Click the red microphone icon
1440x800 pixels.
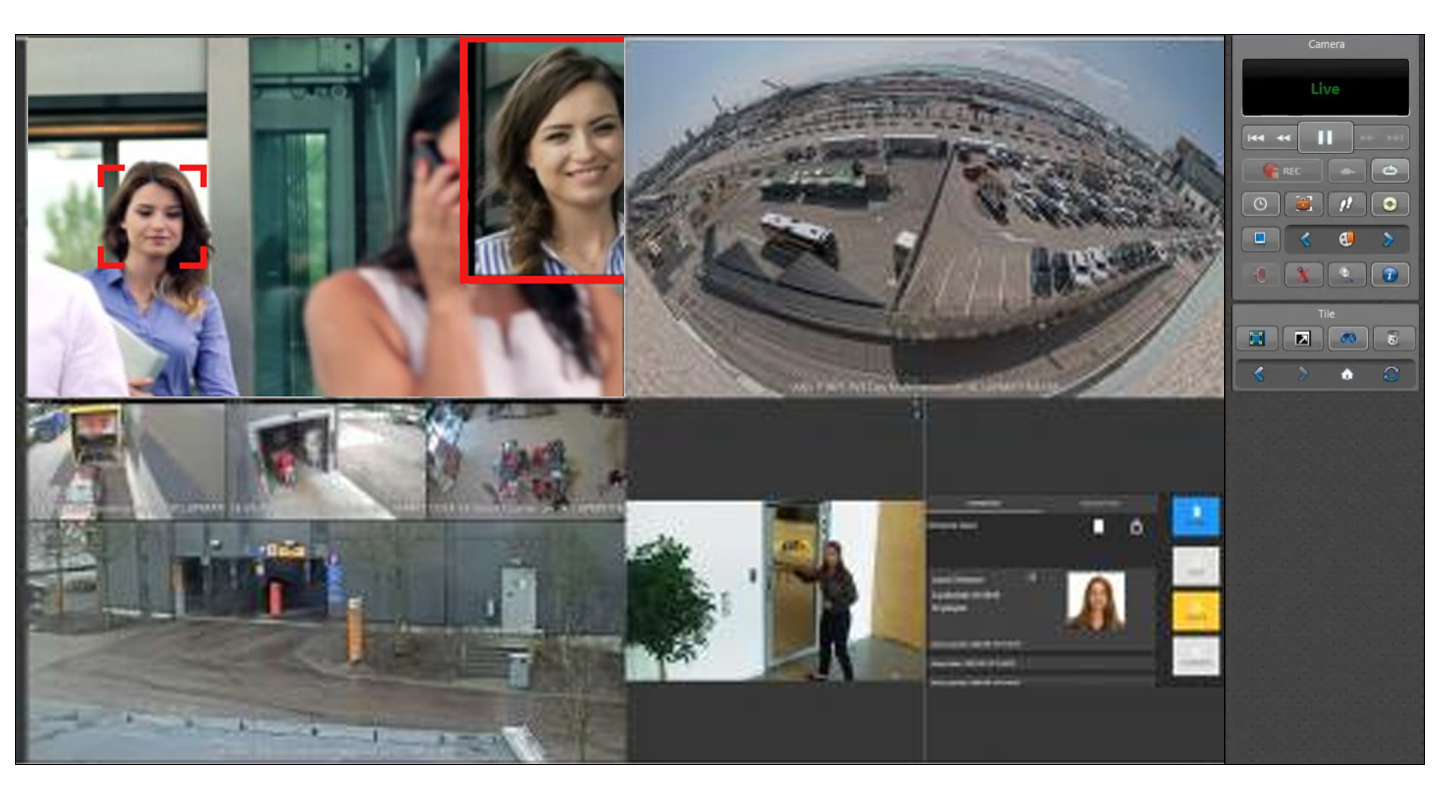coord(1260,274)
